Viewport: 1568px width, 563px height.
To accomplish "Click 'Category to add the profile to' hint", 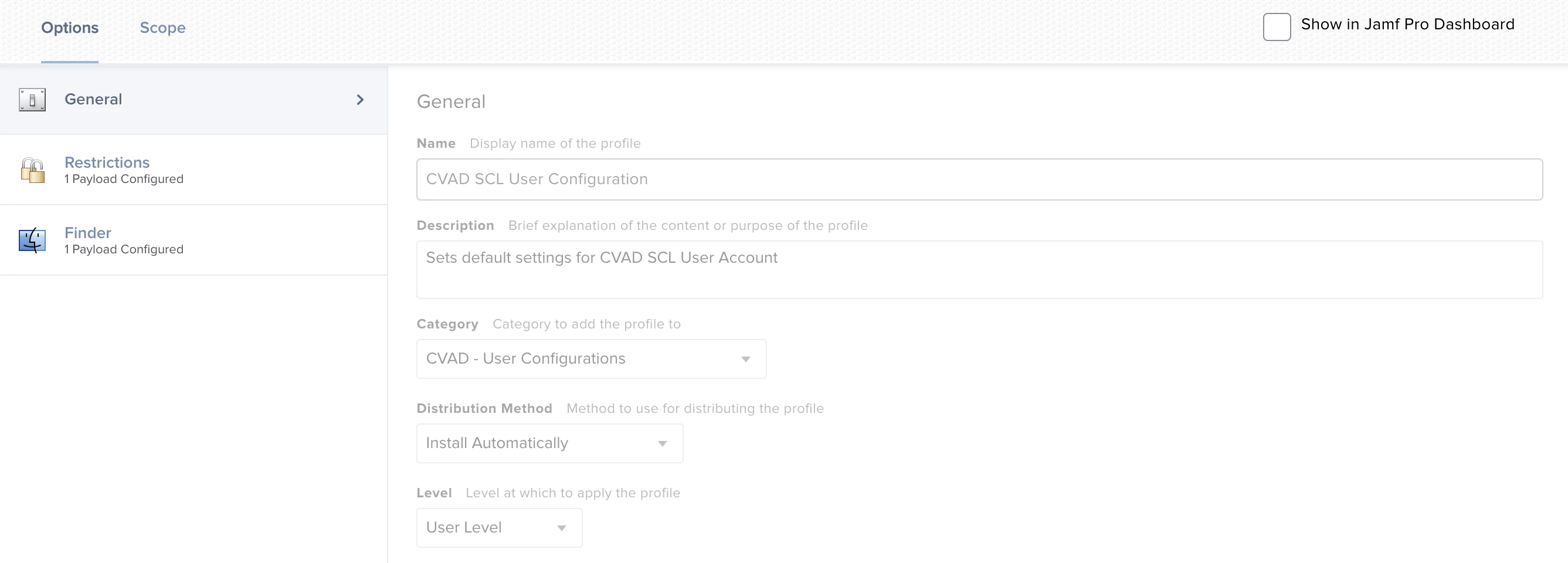I will [x=587, y=324].
